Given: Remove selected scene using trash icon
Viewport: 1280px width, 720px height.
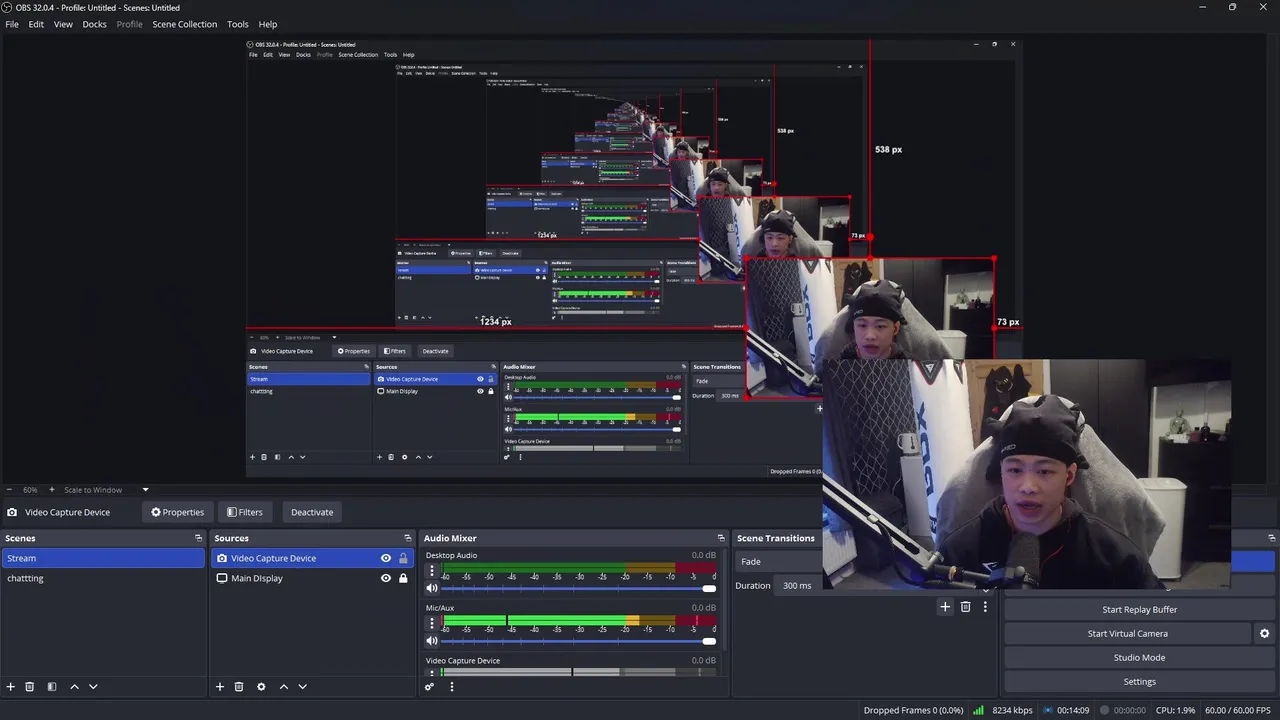Looking at the screenshot, I should (30, 687).
